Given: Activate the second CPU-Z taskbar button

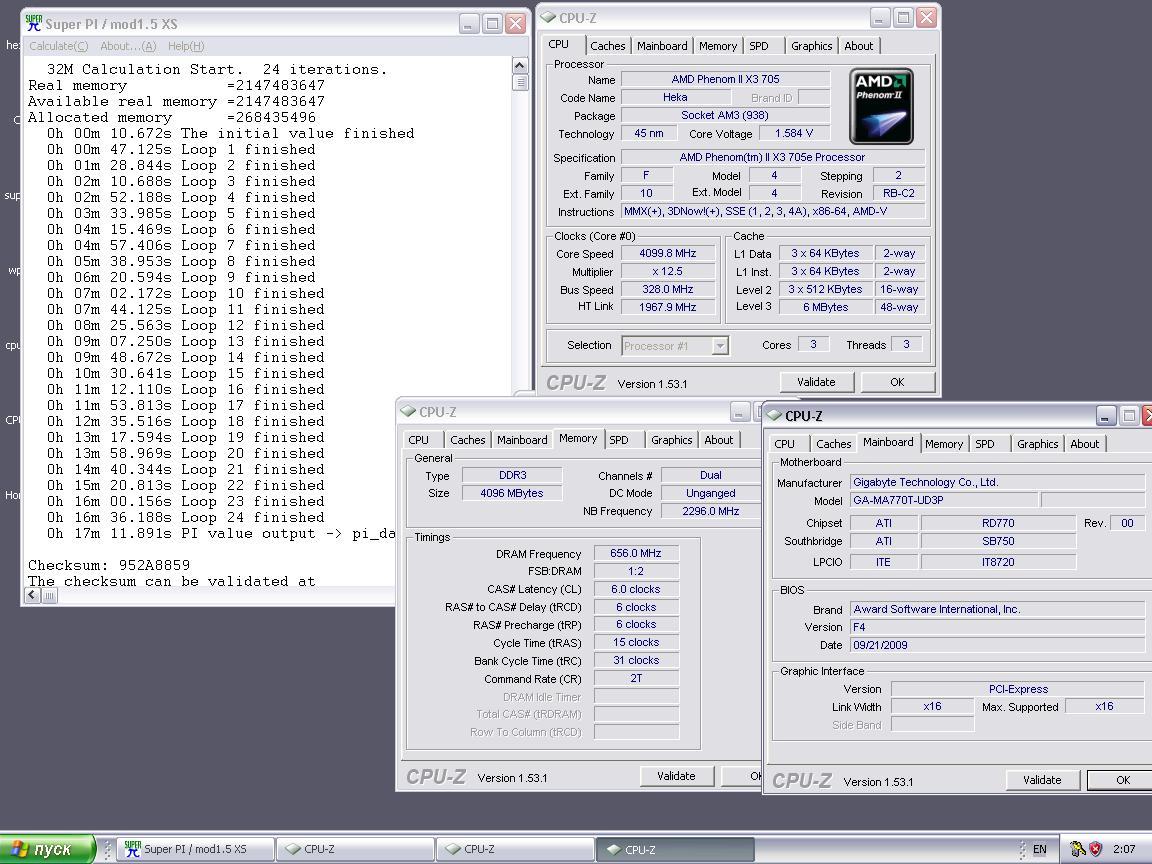Looking at the screenshot, I should (x=515, y=849).
